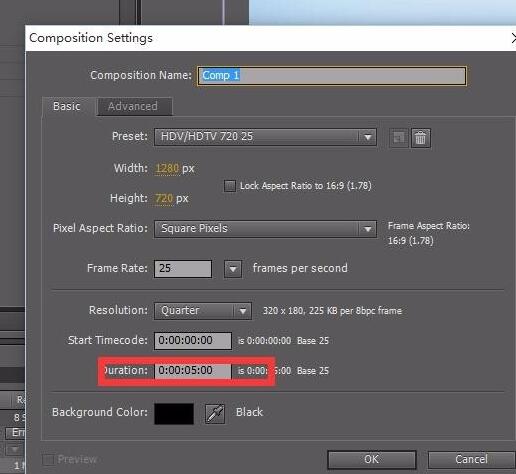516x474 pixels.
Task: Pick background color with the eyedropper
Action: tap(215, 414)
